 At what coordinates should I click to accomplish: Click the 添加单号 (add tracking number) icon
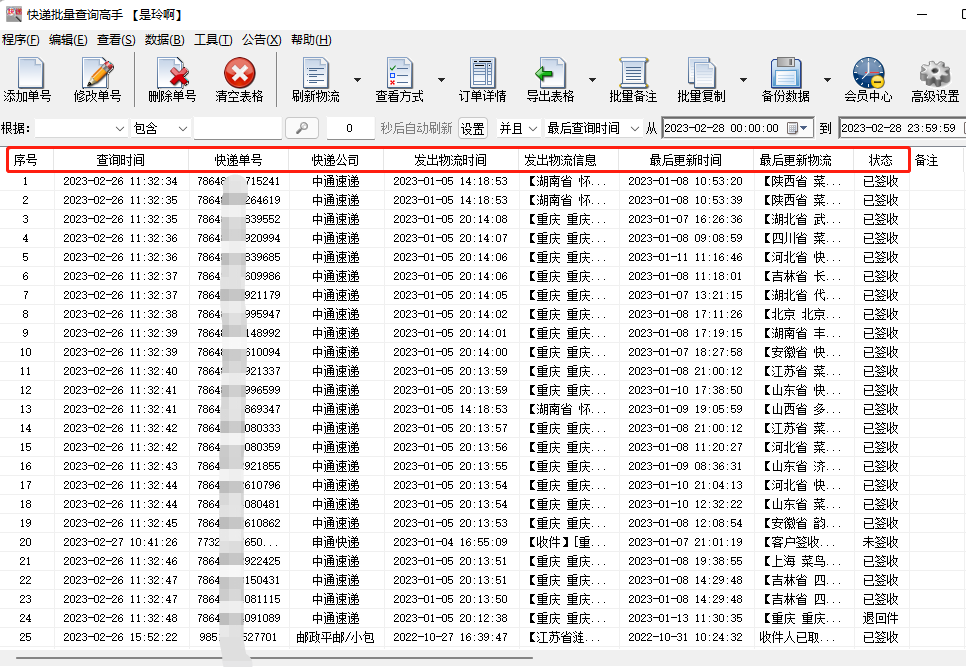27,79
